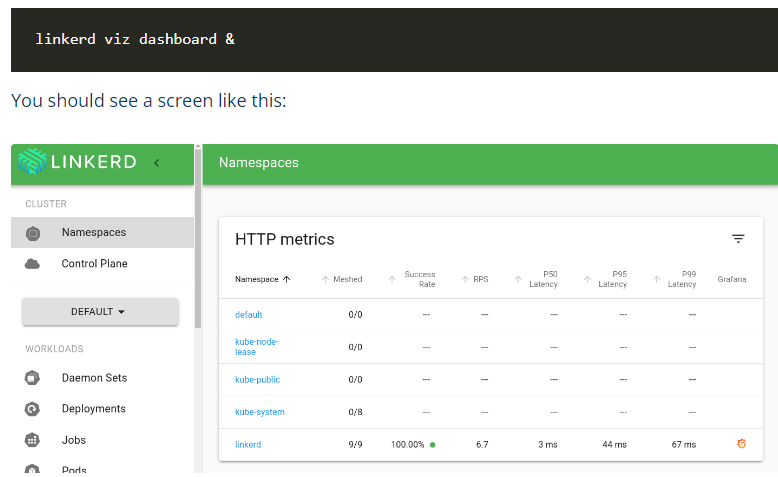Open the DEFAULT namespace dropdown
778x477 pixels.
(x=99, y=312)
